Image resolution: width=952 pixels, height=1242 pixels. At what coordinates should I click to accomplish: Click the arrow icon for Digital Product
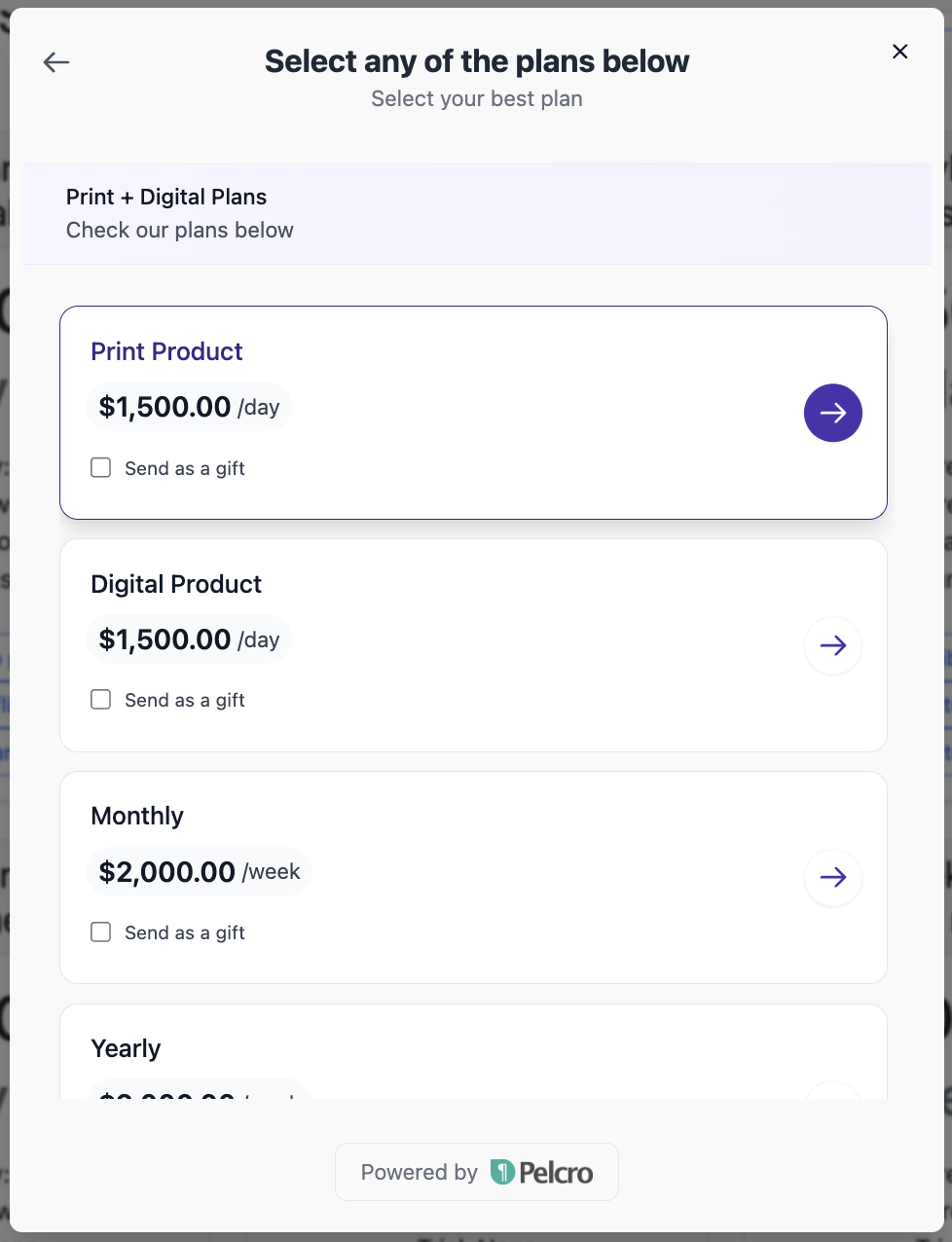click(x=832, y=645)
